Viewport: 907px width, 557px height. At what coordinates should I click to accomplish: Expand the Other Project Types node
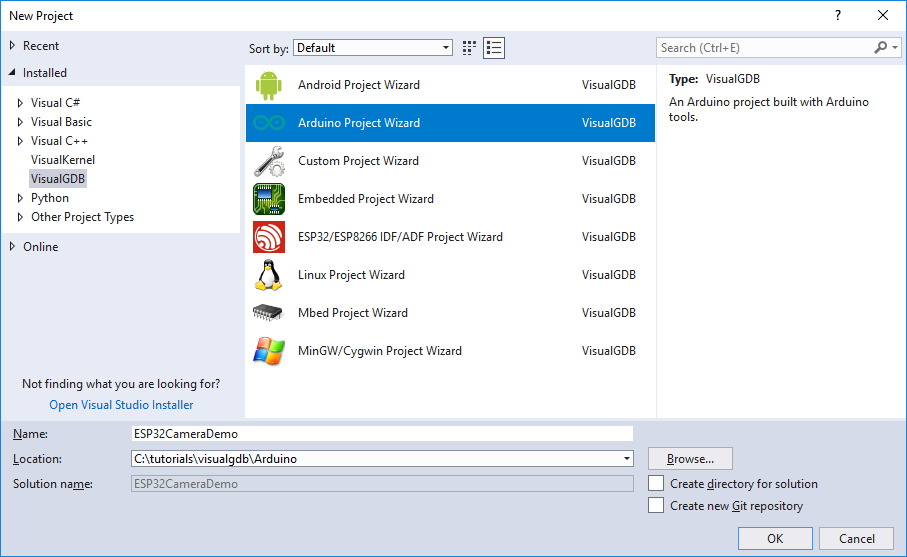coord(20,217)
